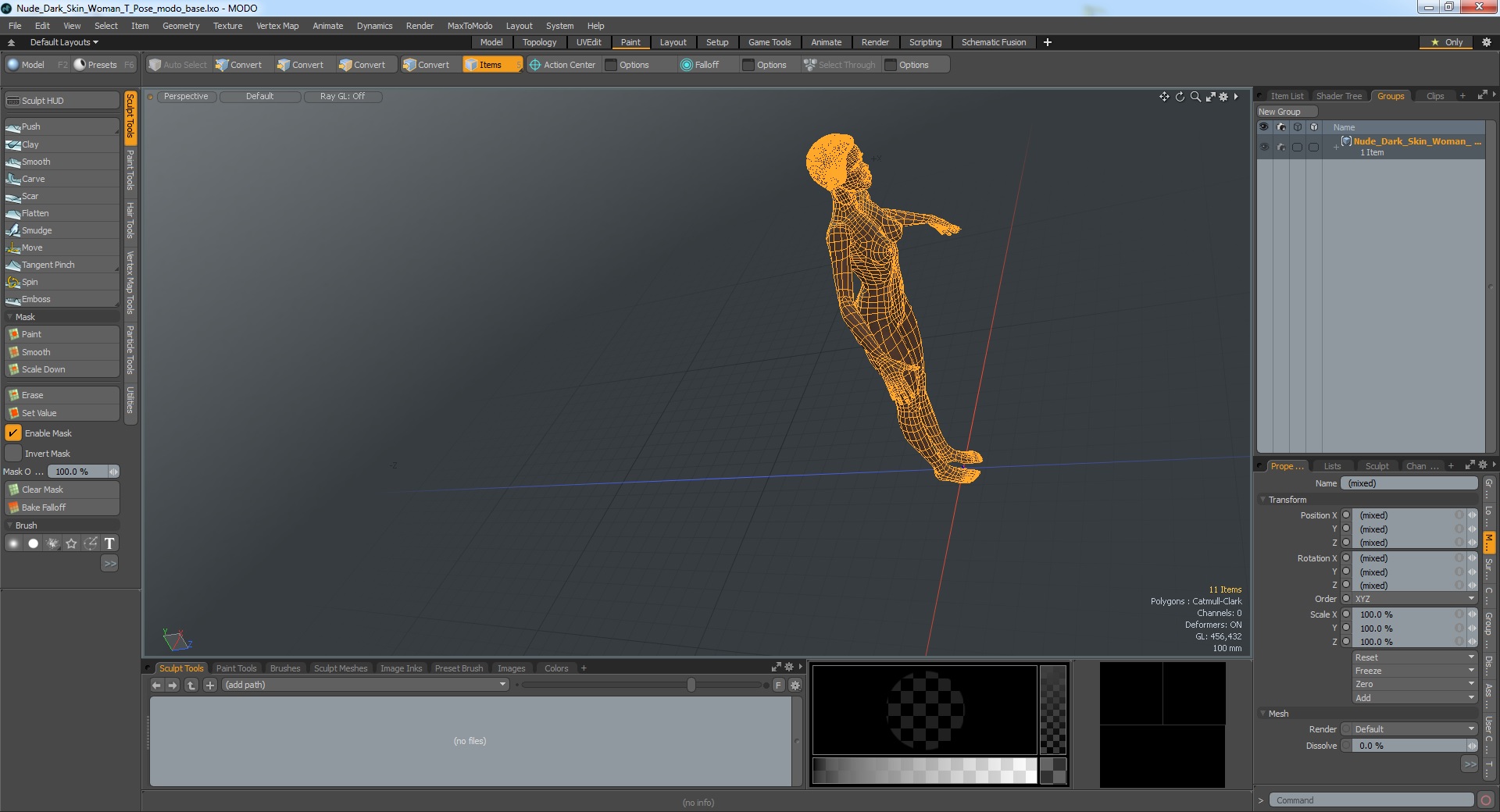Screen dimensions: 1500x812
Task: Click the viewport rotate icon
Action: pyautogui.click(x=1180, y=97)
